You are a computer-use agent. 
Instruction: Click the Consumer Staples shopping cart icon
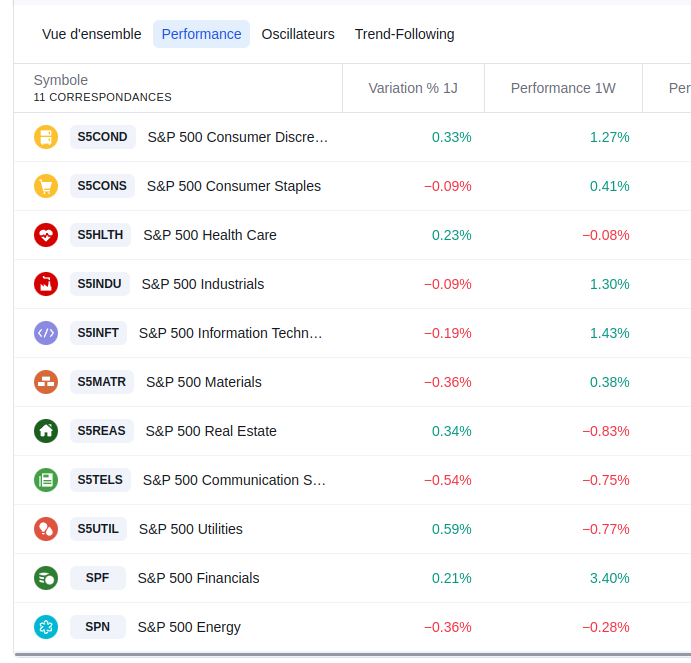[x=45, y=186]
